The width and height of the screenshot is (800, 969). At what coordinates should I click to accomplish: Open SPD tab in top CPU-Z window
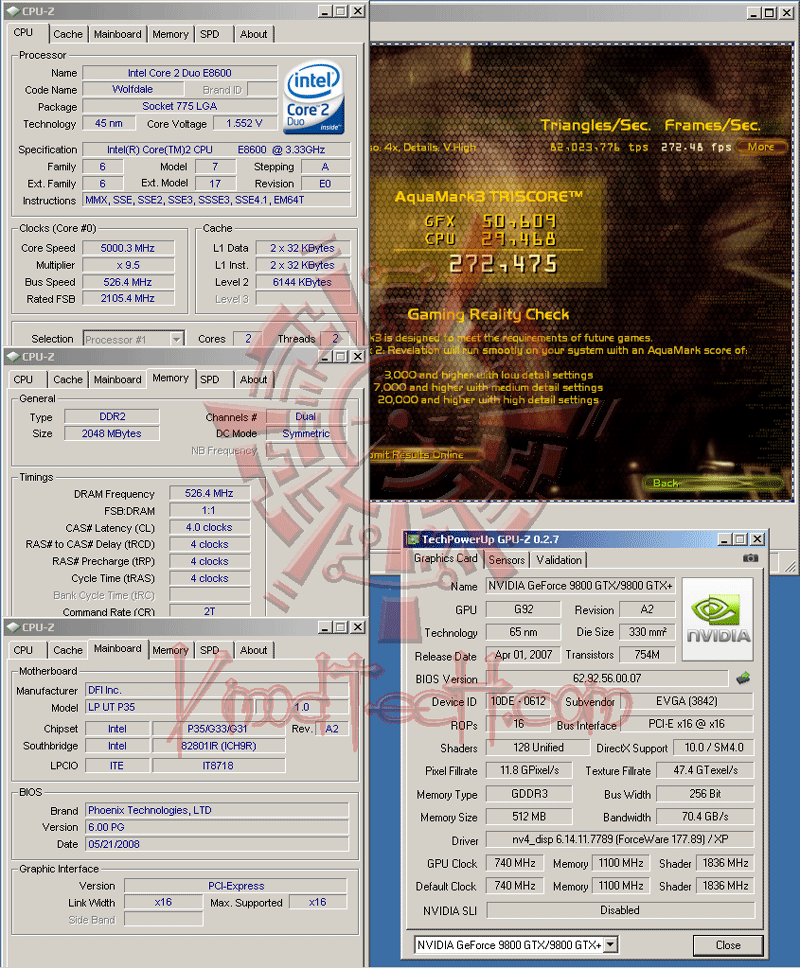point(210,34)
